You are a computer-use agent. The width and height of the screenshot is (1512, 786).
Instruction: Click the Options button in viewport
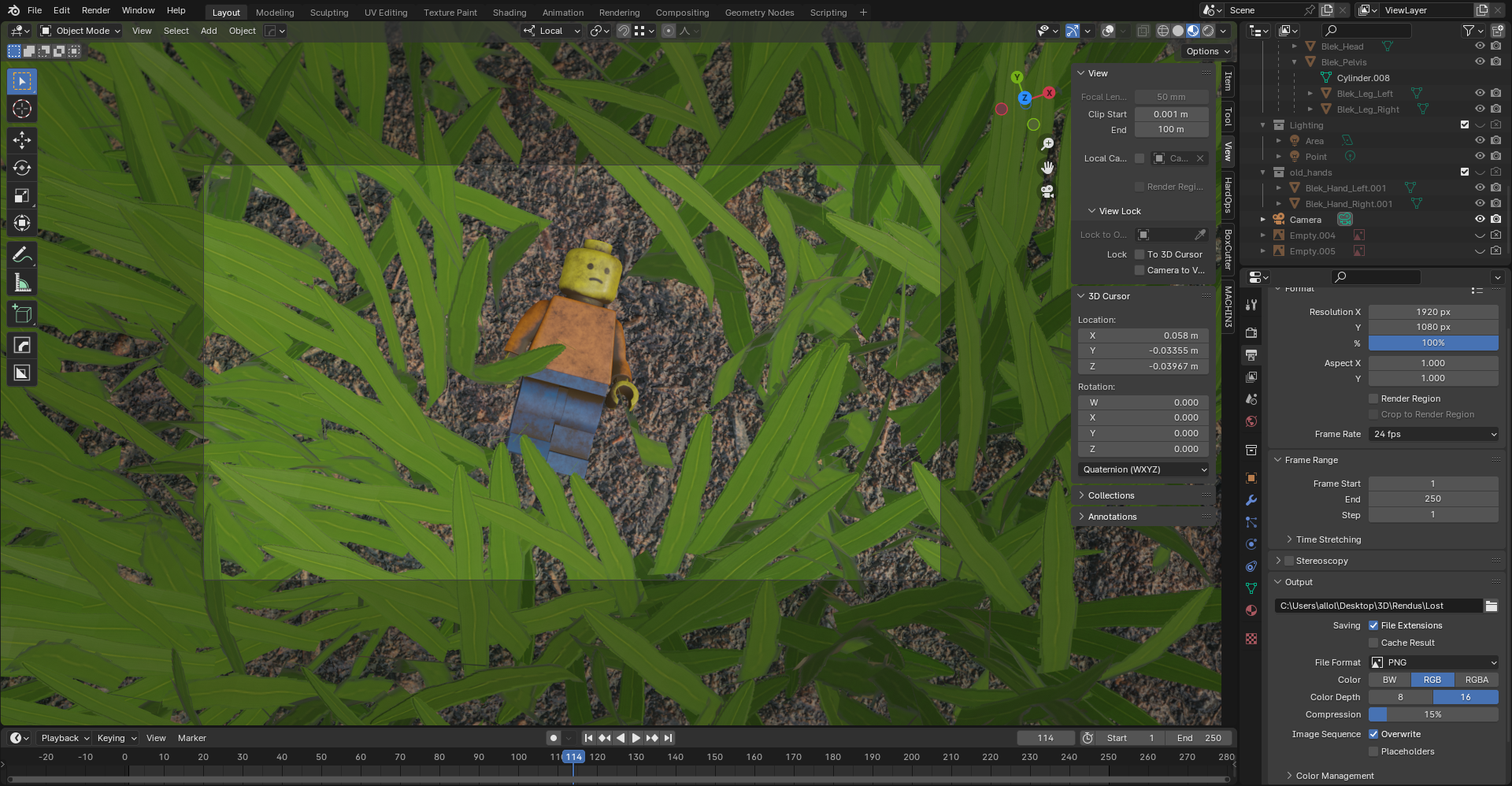coord(1207,51)
